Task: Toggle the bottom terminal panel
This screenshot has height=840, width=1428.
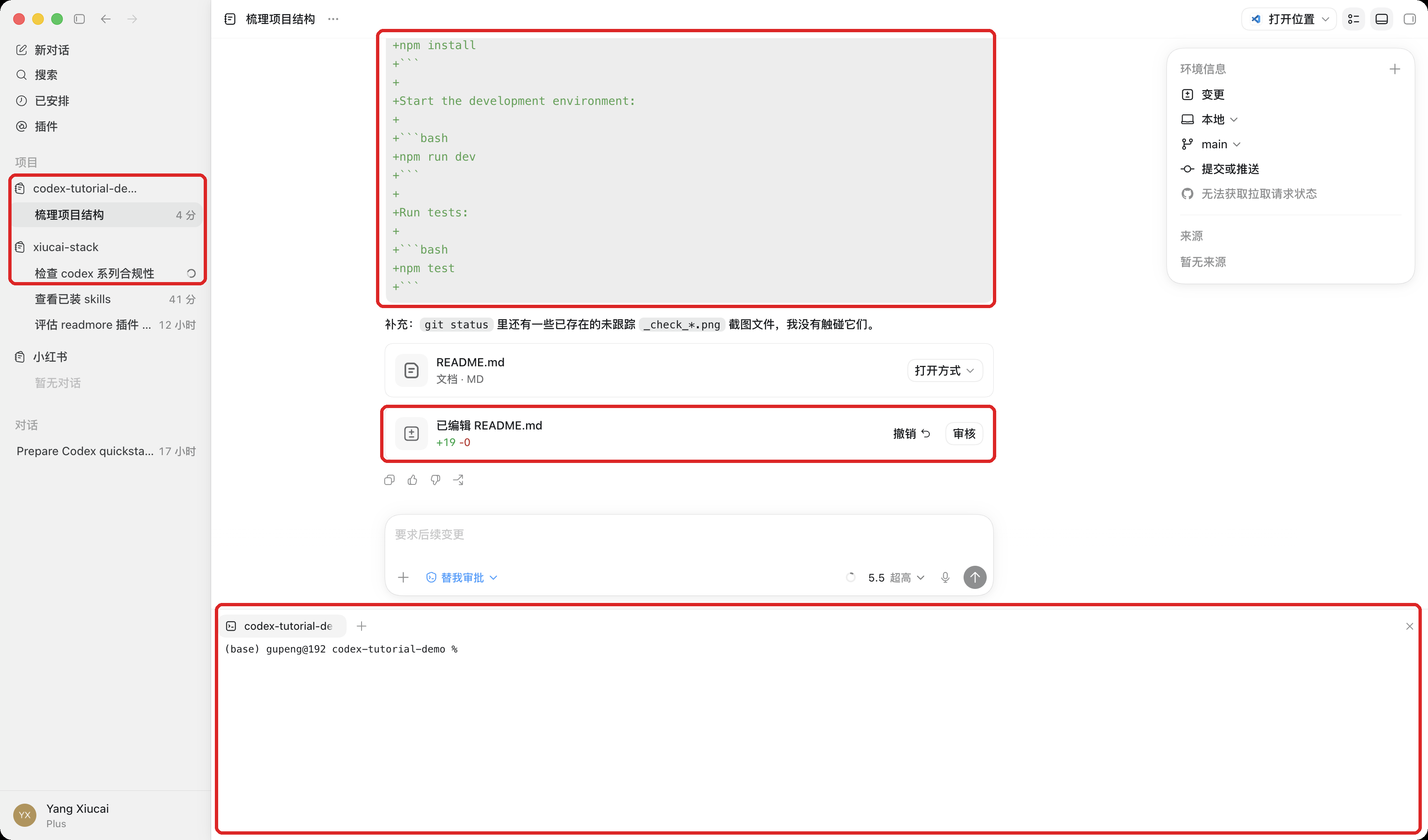Action: 1382,19
